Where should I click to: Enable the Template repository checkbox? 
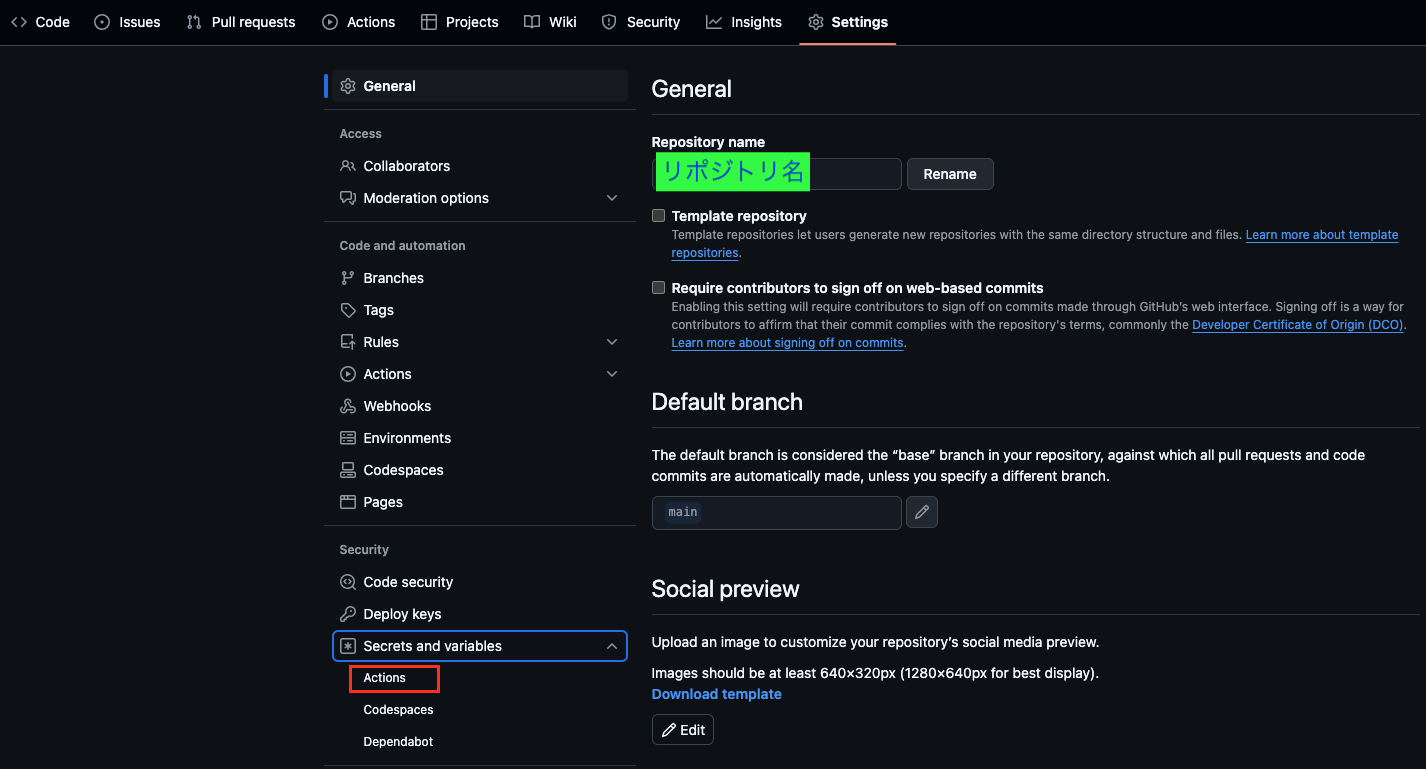pyautogui.click(x=658, y=214)
